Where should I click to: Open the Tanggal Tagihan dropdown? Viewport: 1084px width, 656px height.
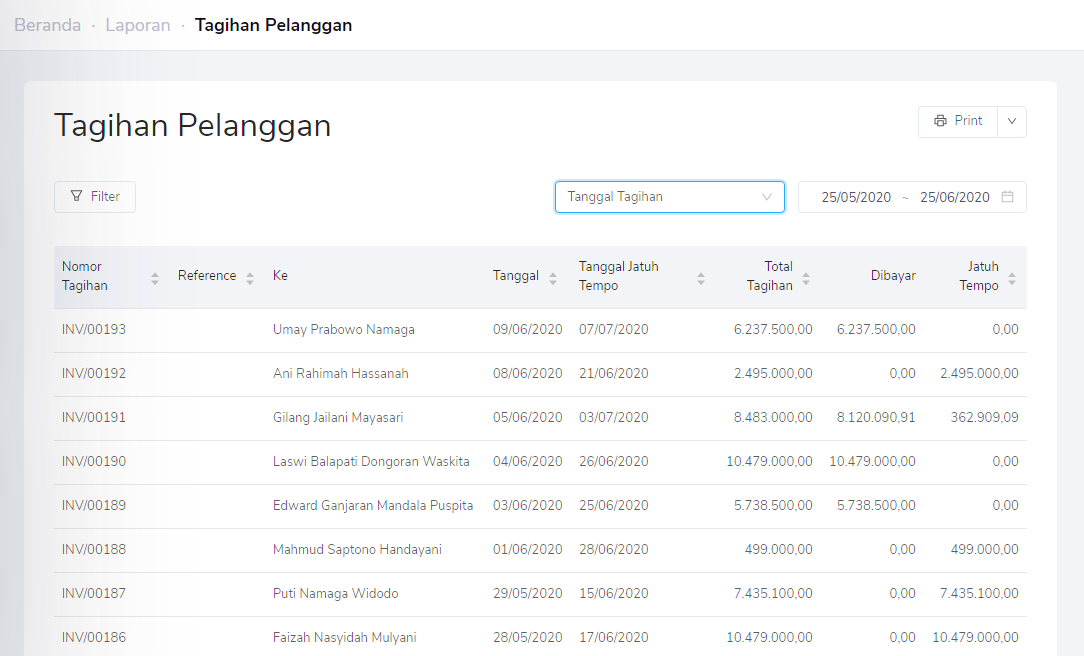point(669,196)
